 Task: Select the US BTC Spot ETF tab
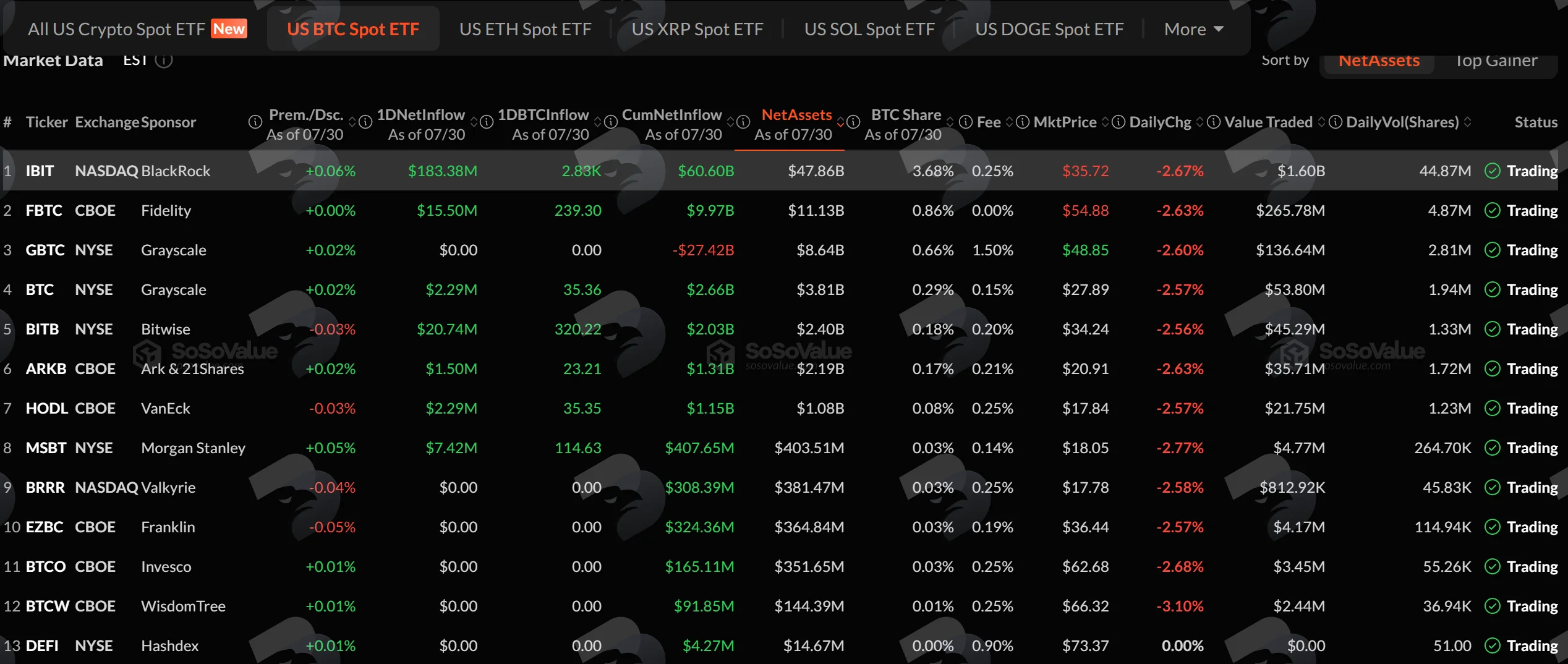click(x=353, y=29)
